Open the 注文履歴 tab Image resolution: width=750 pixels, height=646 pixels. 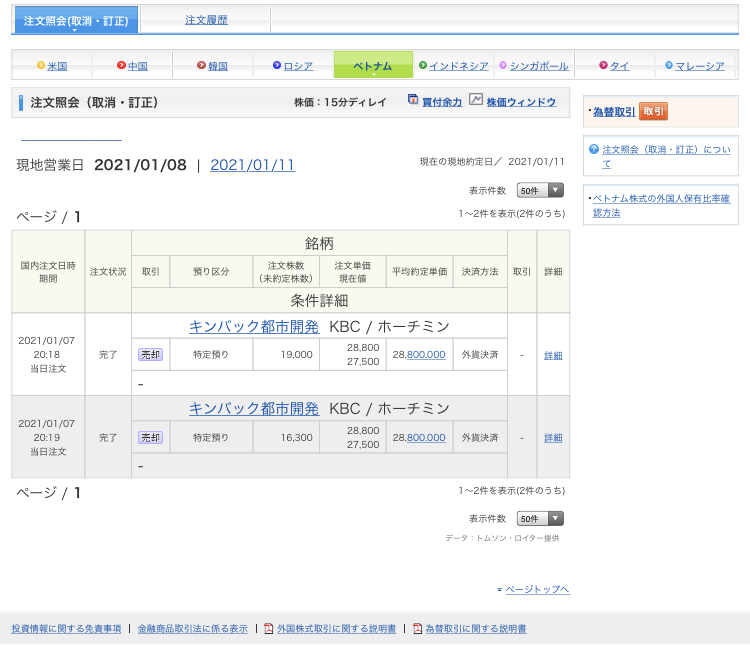coord(206,20)
